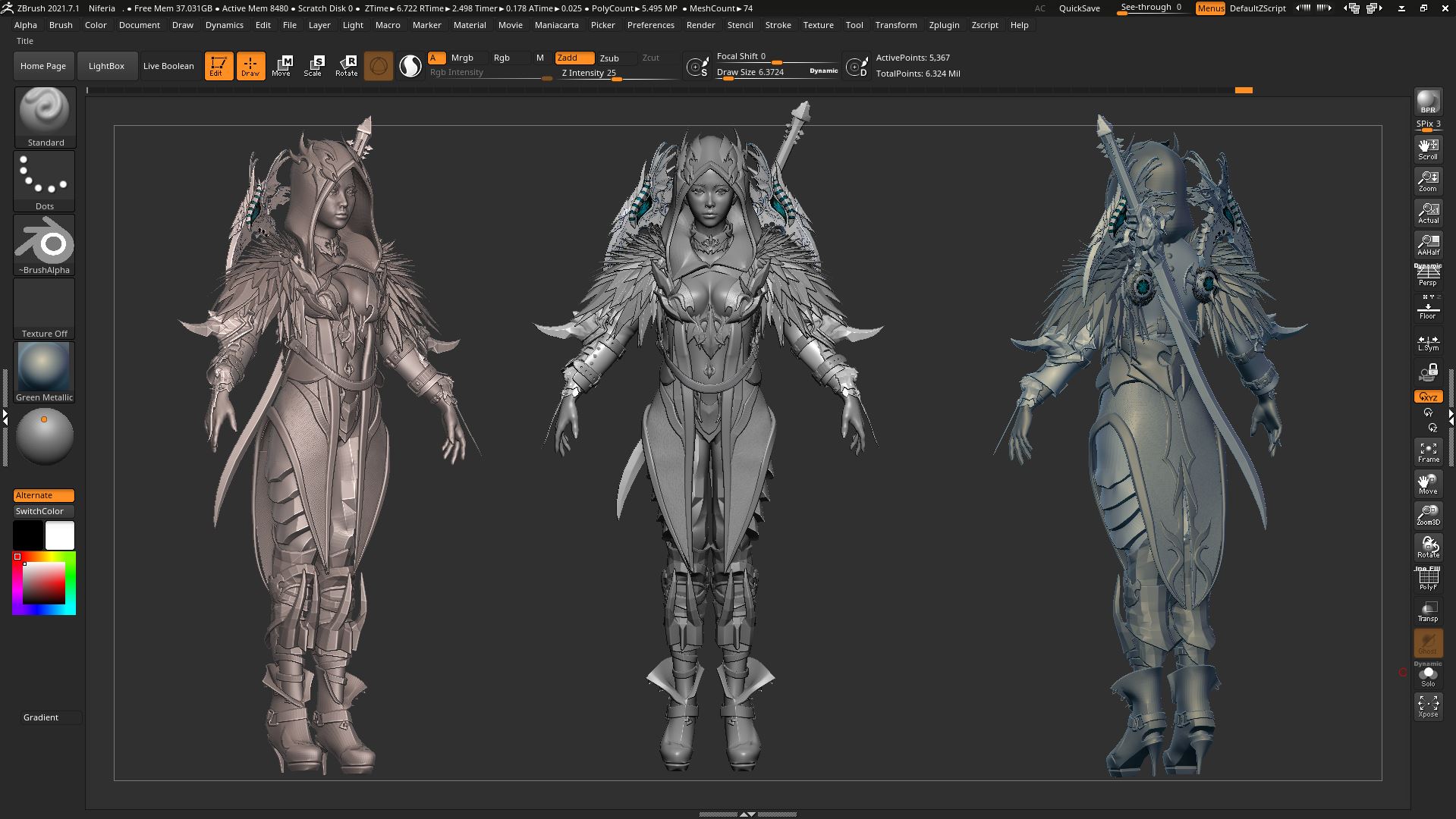The height and width of the screenshot is (819, 1456).
Task: Open the Green Metallic material selector
Action: 45,372
